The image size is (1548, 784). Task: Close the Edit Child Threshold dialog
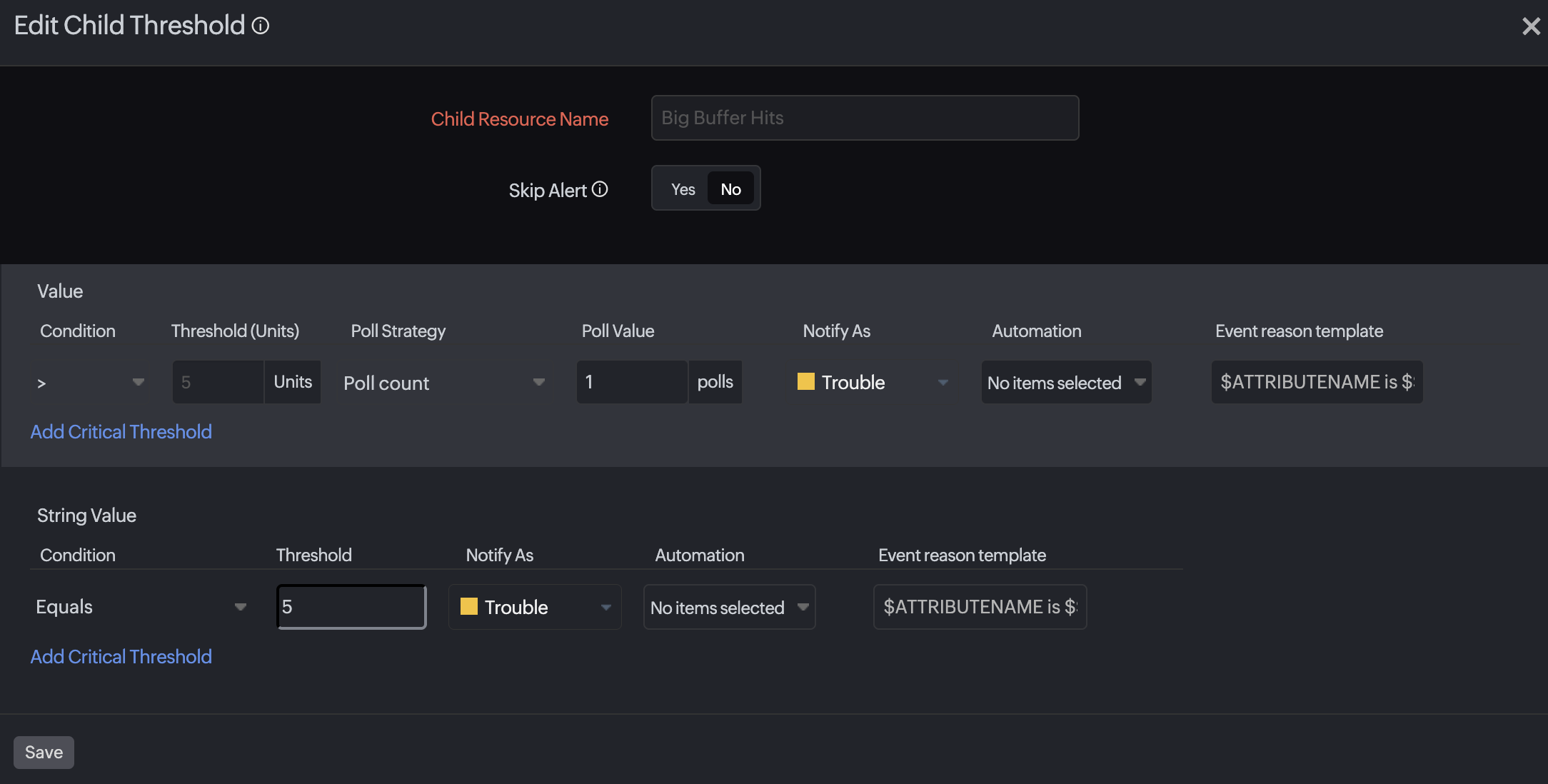(1530, 26)
